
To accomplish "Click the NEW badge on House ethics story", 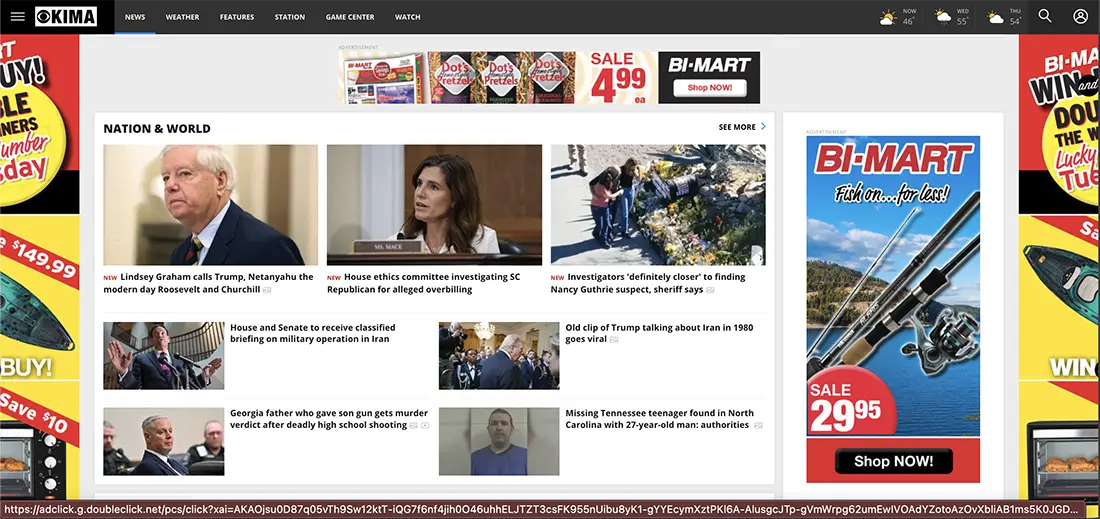I will [x=334, y=278].
